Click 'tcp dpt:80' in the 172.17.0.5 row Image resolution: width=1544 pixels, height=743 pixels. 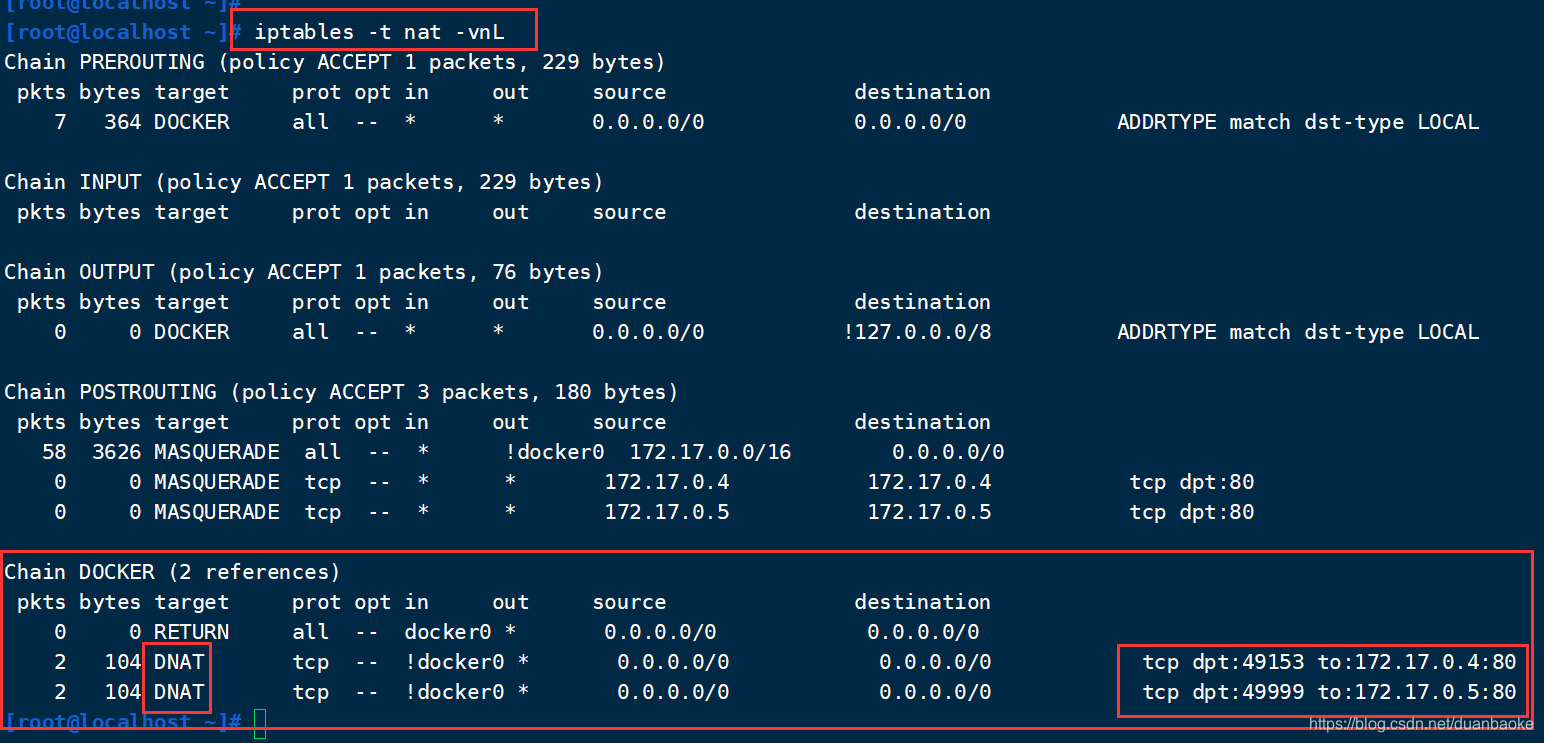click(x=1192, y=512)
